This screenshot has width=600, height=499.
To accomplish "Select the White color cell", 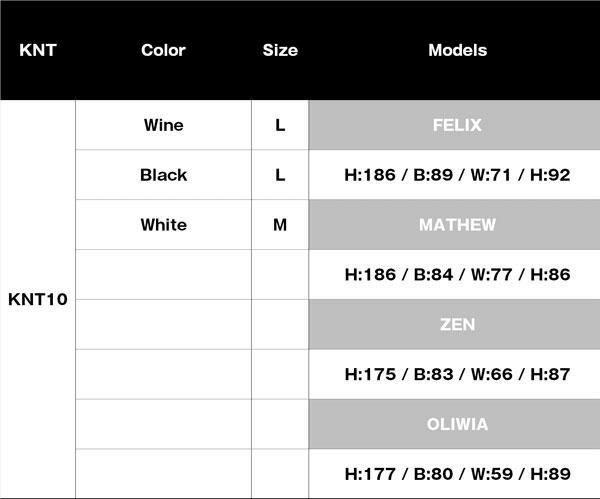I will (163, 225).
